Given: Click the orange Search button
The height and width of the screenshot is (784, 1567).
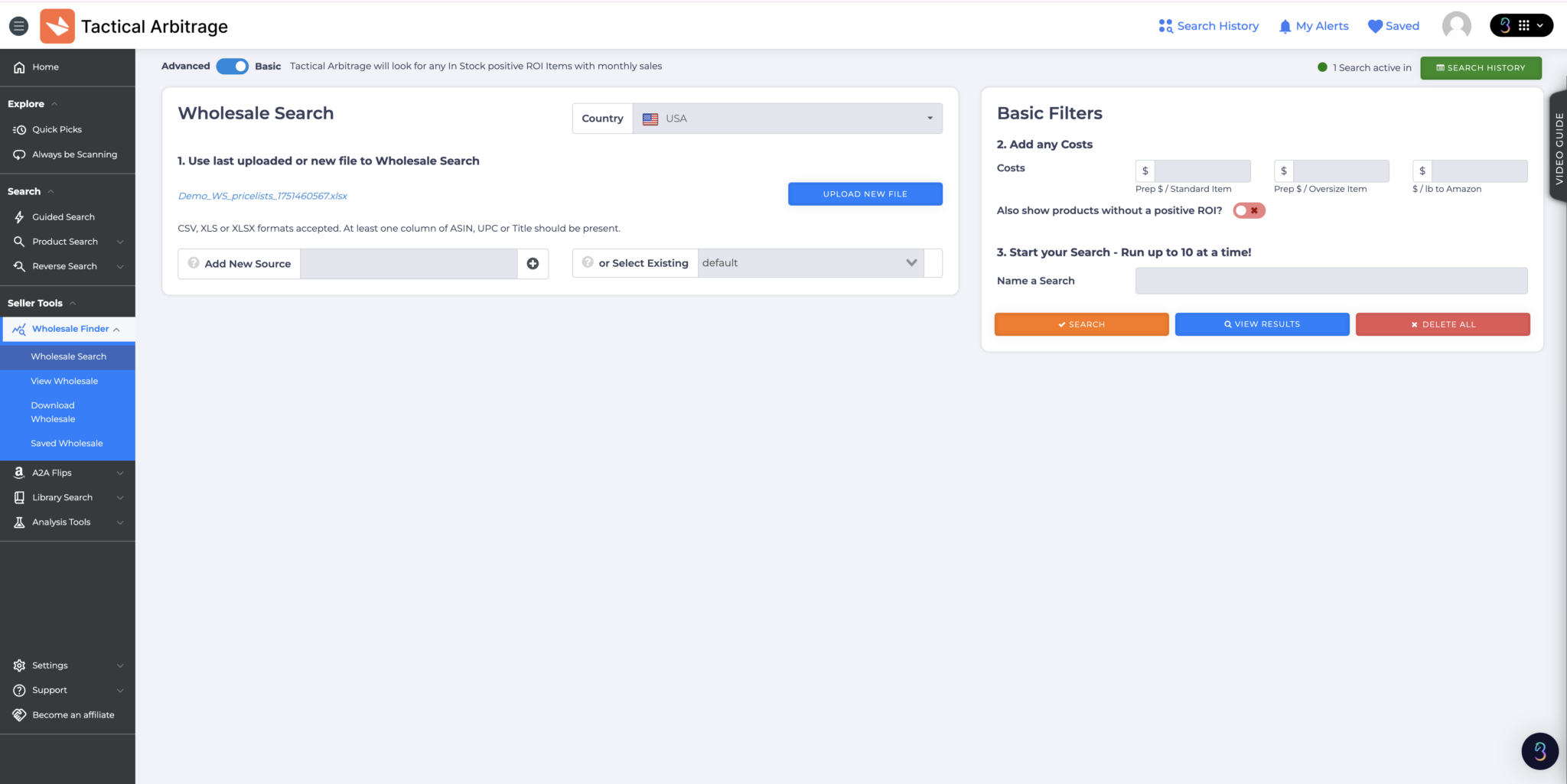Looking at the screenshot, I should click(1081, 324).
